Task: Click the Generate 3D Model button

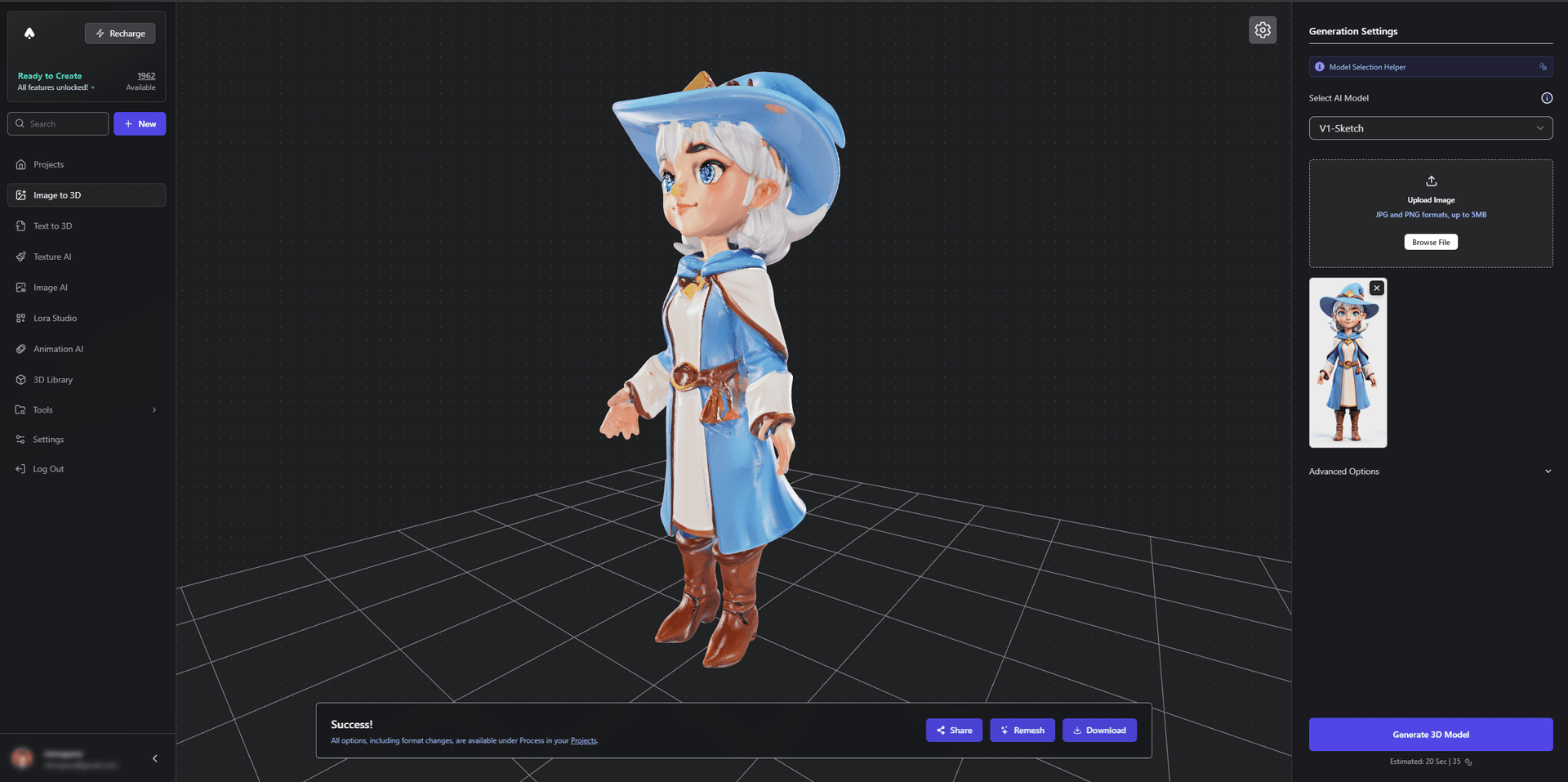Action: pos(1430,734)
